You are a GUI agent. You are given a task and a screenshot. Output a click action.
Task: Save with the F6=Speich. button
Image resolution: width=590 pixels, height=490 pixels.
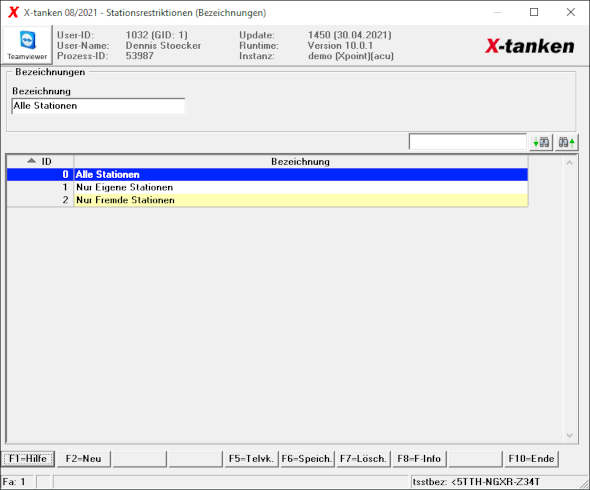[x=307, y=459]
